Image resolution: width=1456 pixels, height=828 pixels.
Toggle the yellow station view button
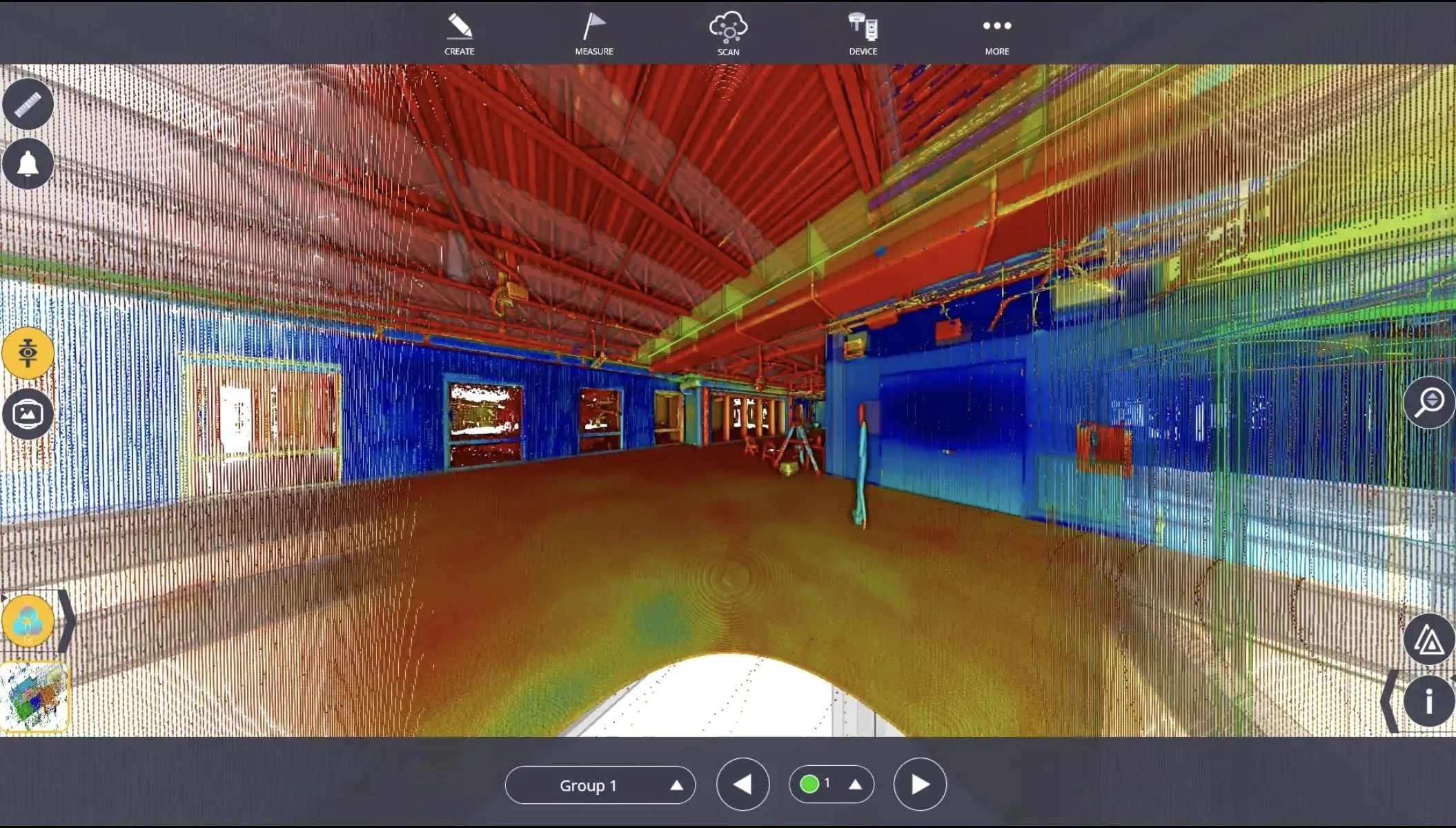click(x=28, y=353)
